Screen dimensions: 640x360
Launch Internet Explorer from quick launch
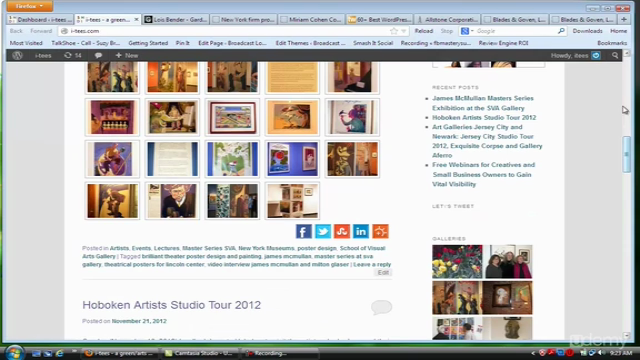[60, 353]
